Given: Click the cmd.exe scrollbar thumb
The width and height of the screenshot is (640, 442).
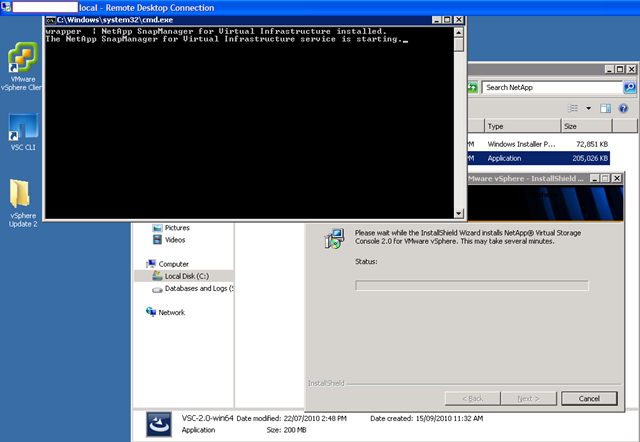Looking at the screenshot, I should coord(459,44).
